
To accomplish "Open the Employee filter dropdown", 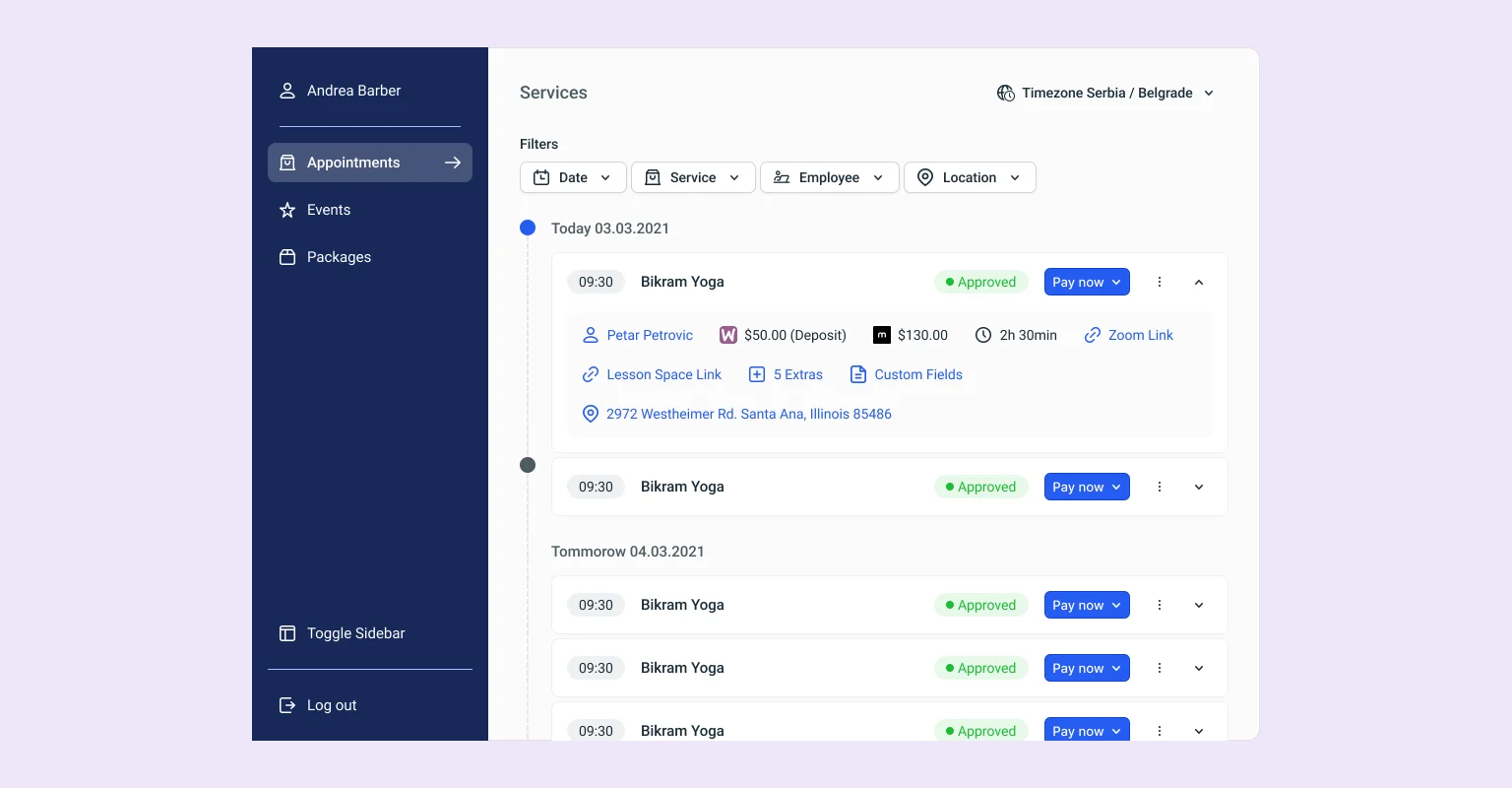I will pyautogui.click(x=829, y=177).
